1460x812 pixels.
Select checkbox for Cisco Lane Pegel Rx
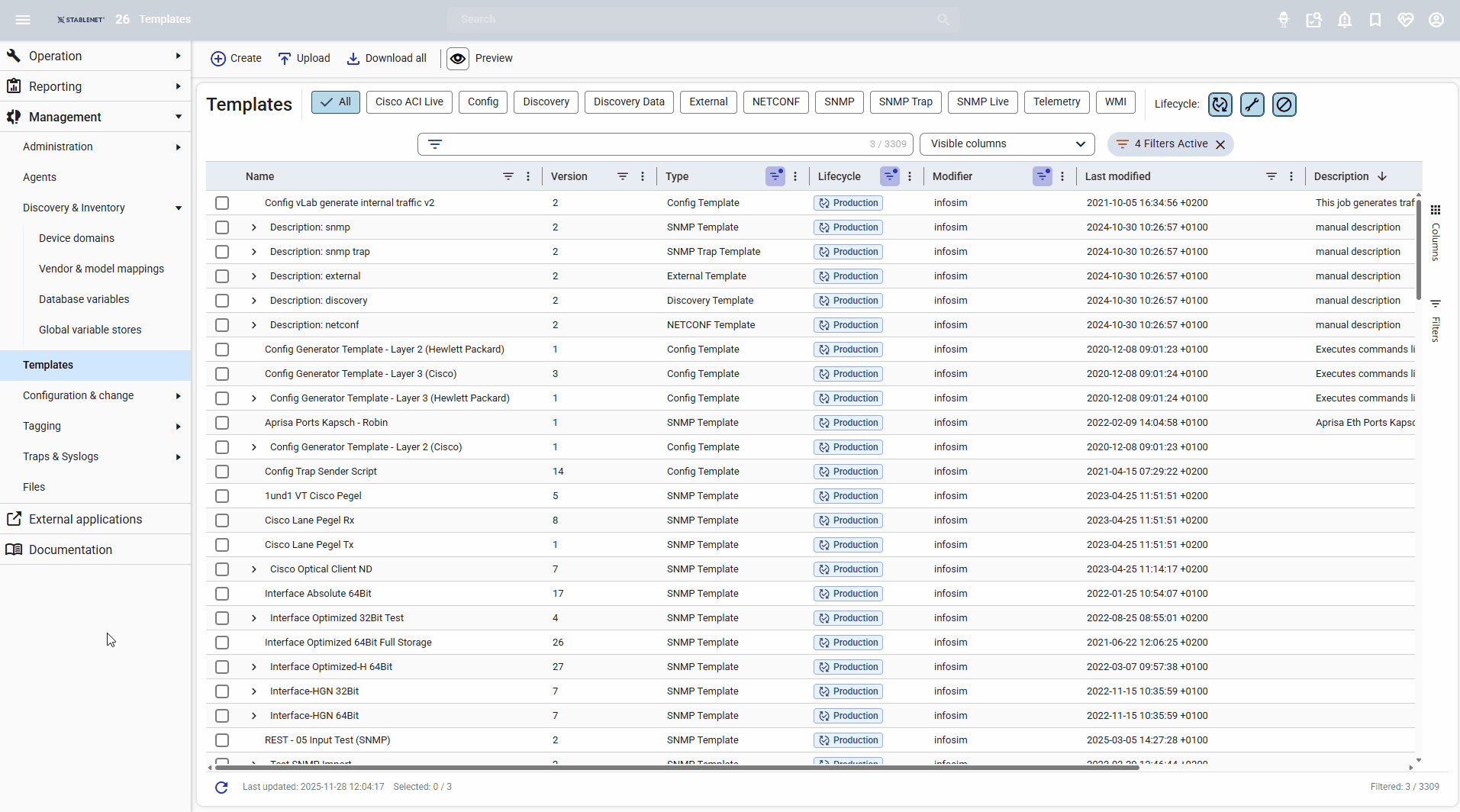tap(222, 520)
